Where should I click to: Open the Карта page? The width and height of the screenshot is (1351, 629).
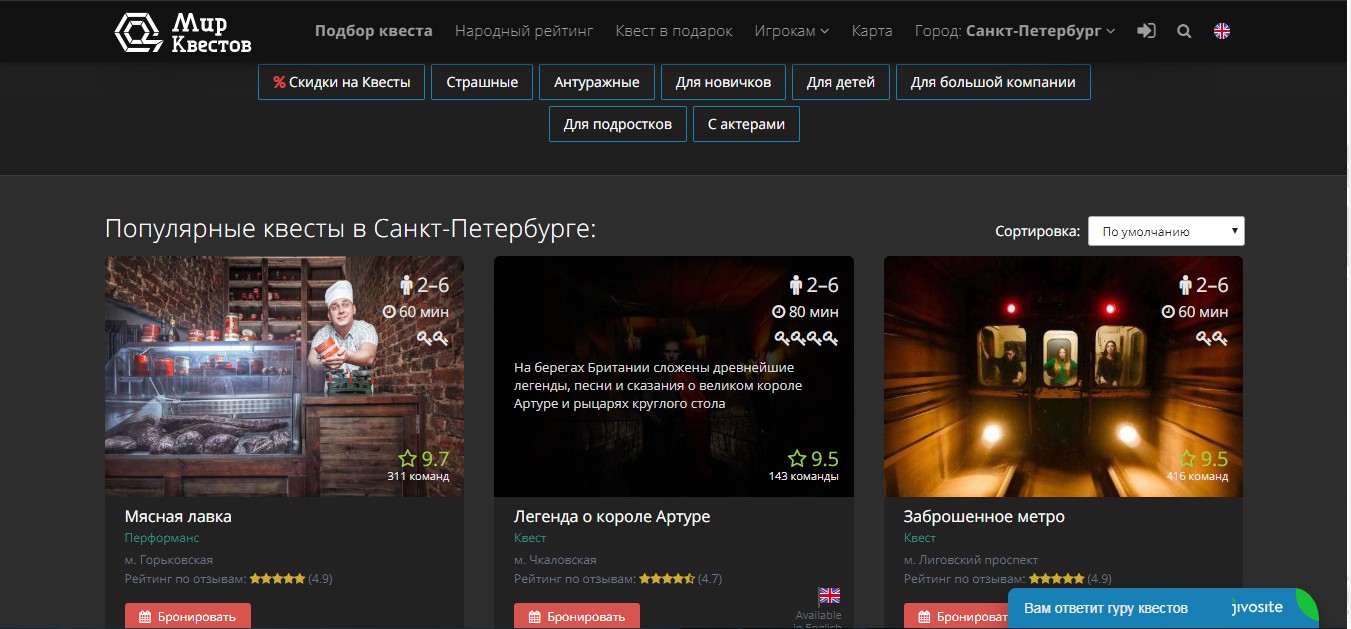[872, 31]
